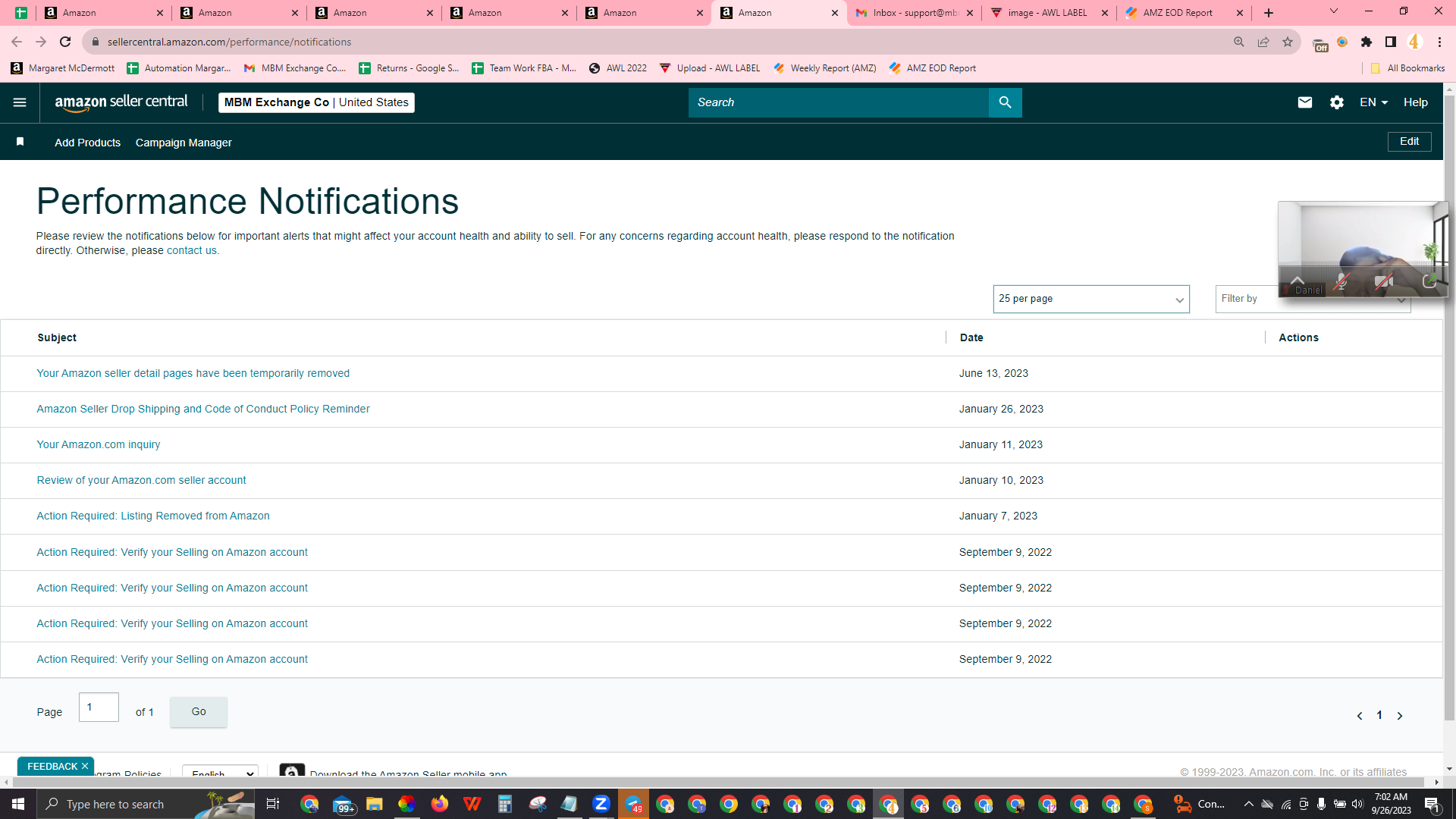Click the page number input field
The height and width of the screenshot is (819, 1456).
[99, 708]
